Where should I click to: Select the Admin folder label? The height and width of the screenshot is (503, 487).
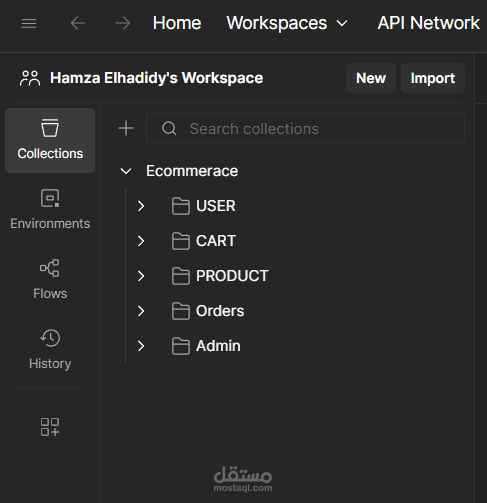218,346
